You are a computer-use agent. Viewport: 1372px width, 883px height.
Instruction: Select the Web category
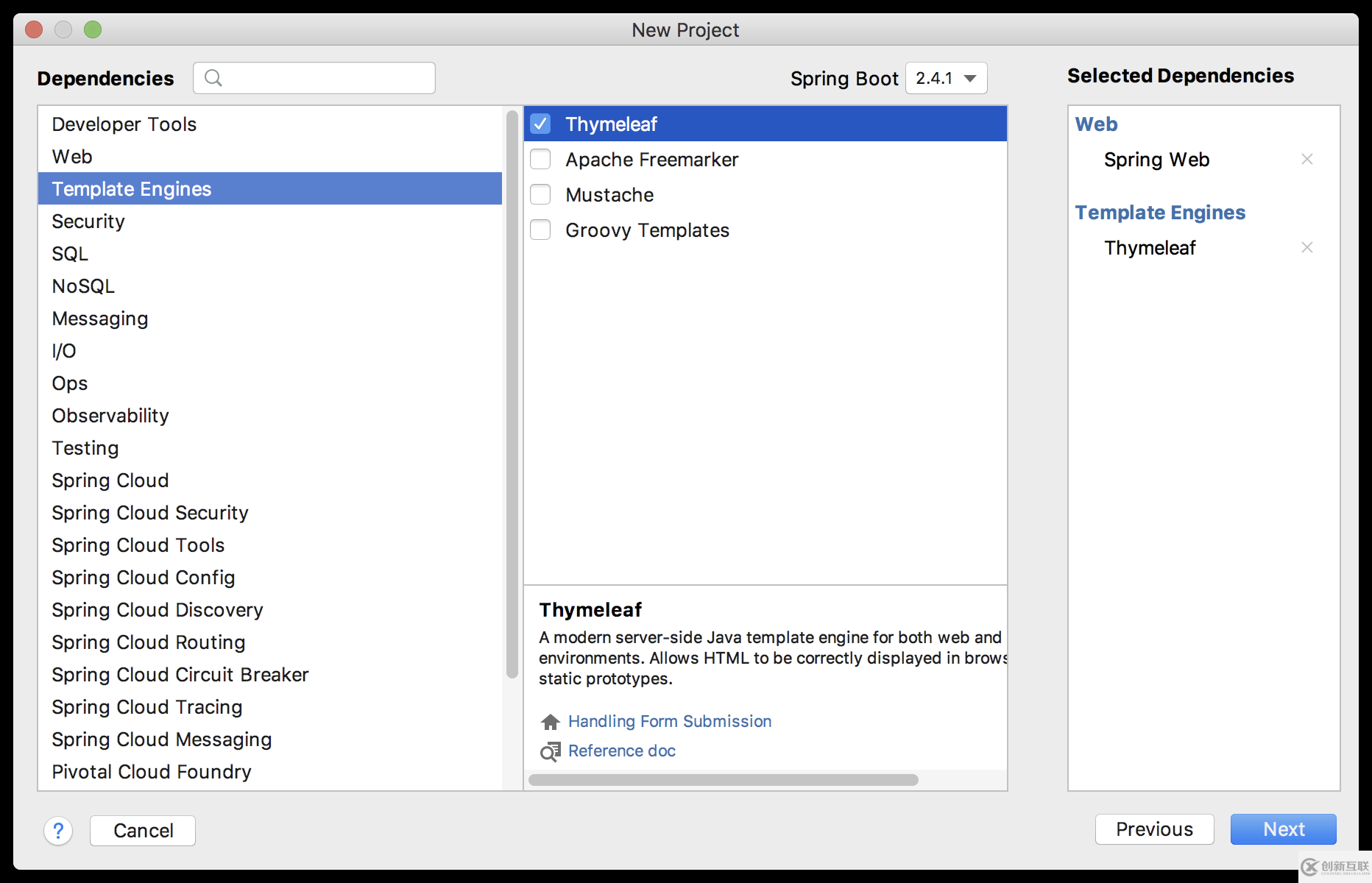[x=270, y=156]
